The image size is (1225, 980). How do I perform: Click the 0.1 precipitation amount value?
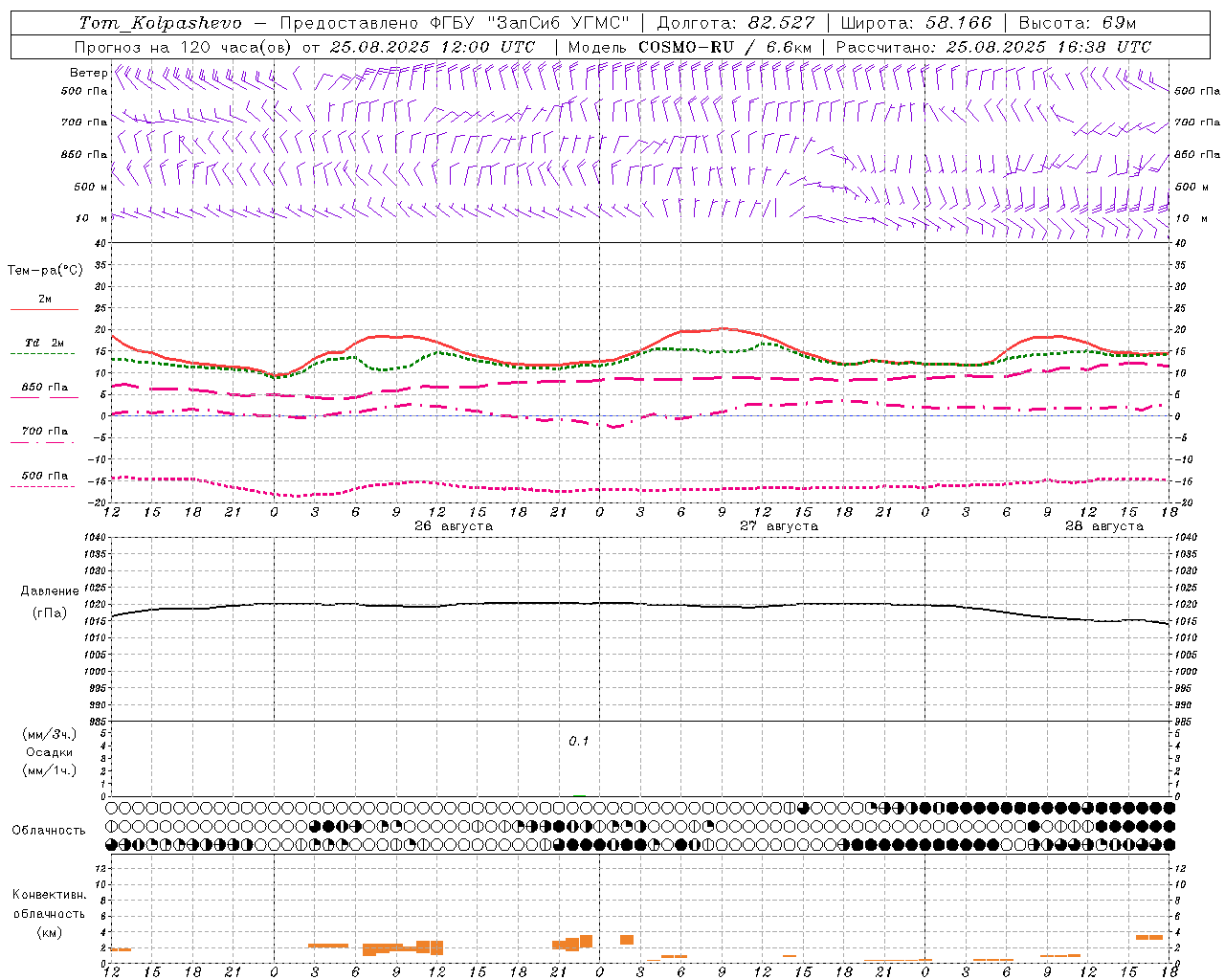(579, 742)
